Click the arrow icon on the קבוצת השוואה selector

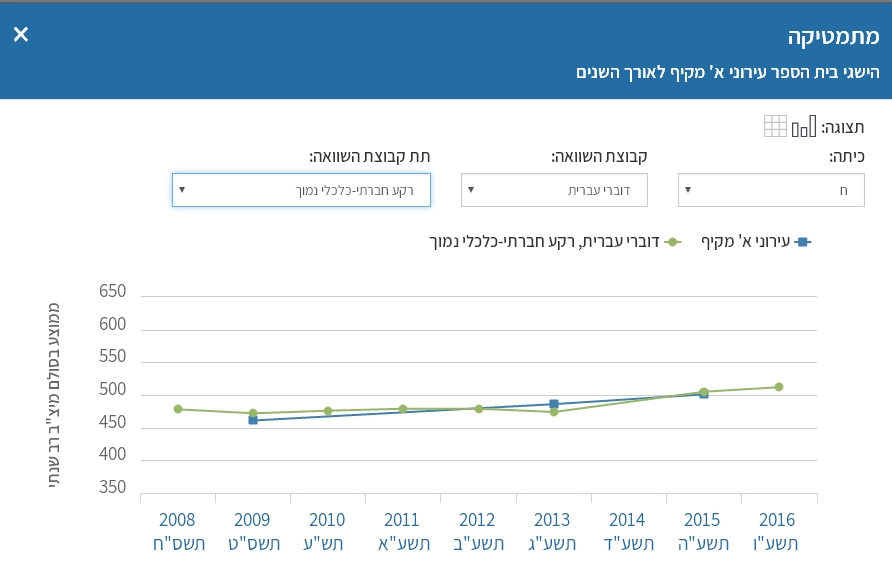(470, 190)
